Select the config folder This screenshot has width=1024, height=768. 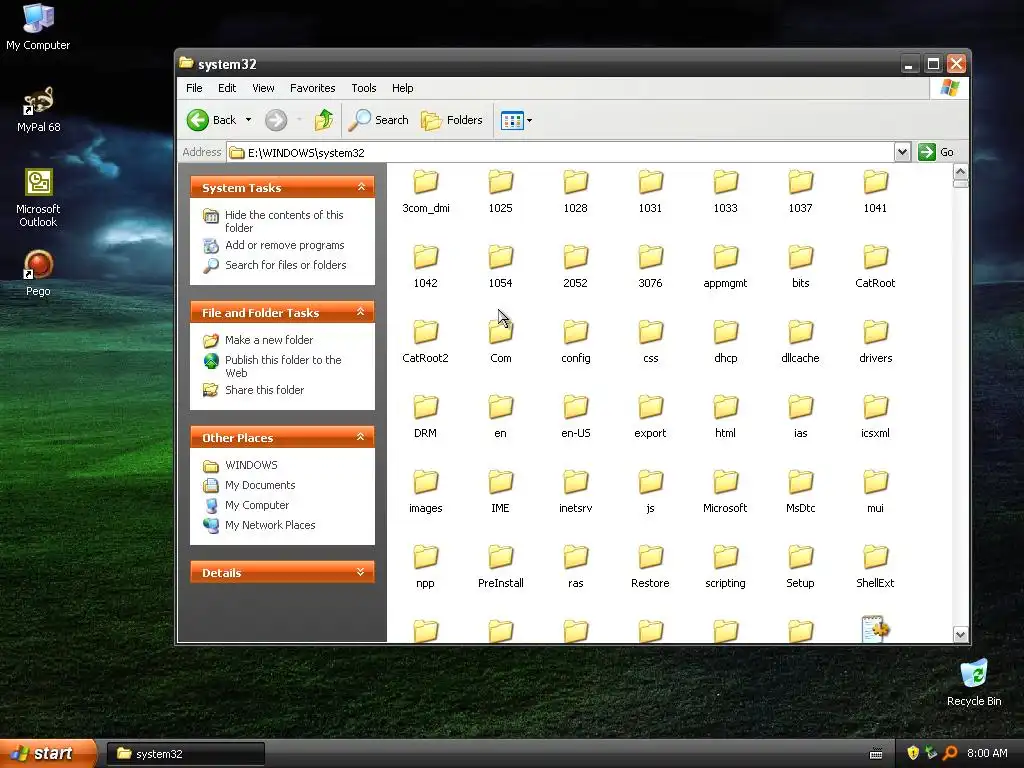coord(575,342)
